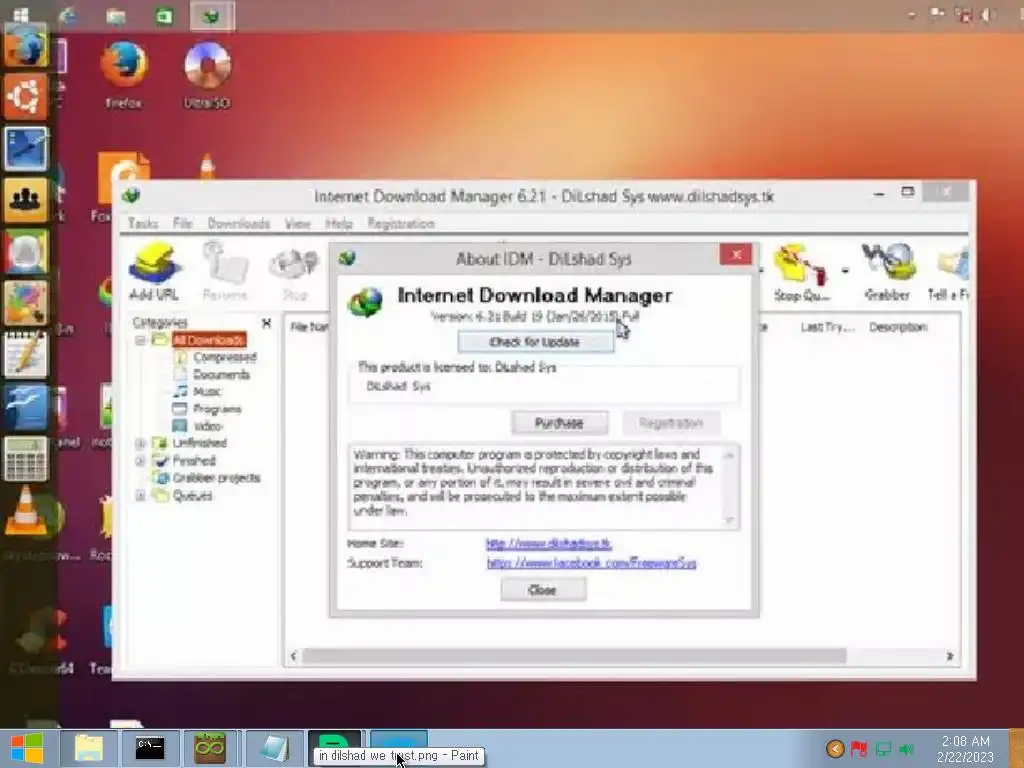Click the horizontal scrollbar in download list

click(574, 656)
